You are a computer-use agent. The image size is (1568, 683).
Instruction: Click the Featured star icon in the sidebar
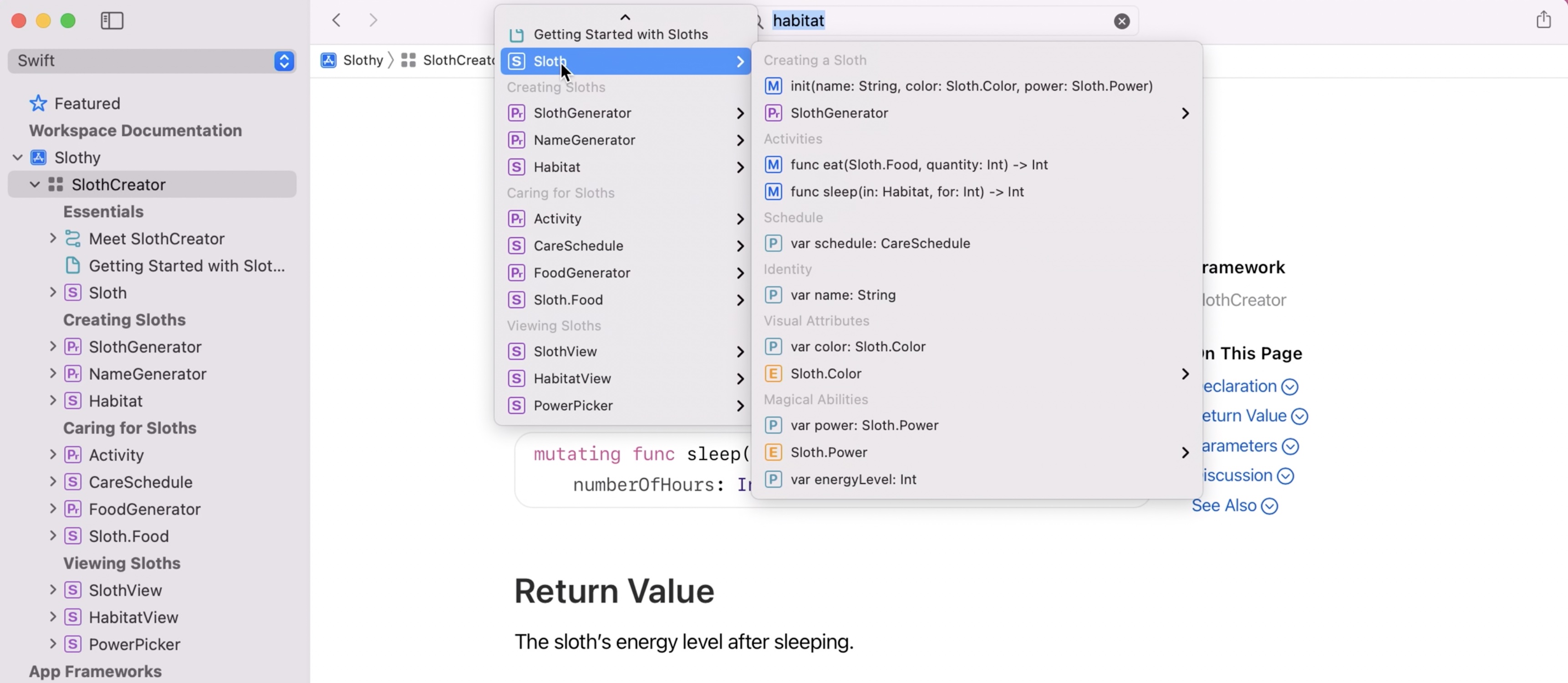[38, 103]
